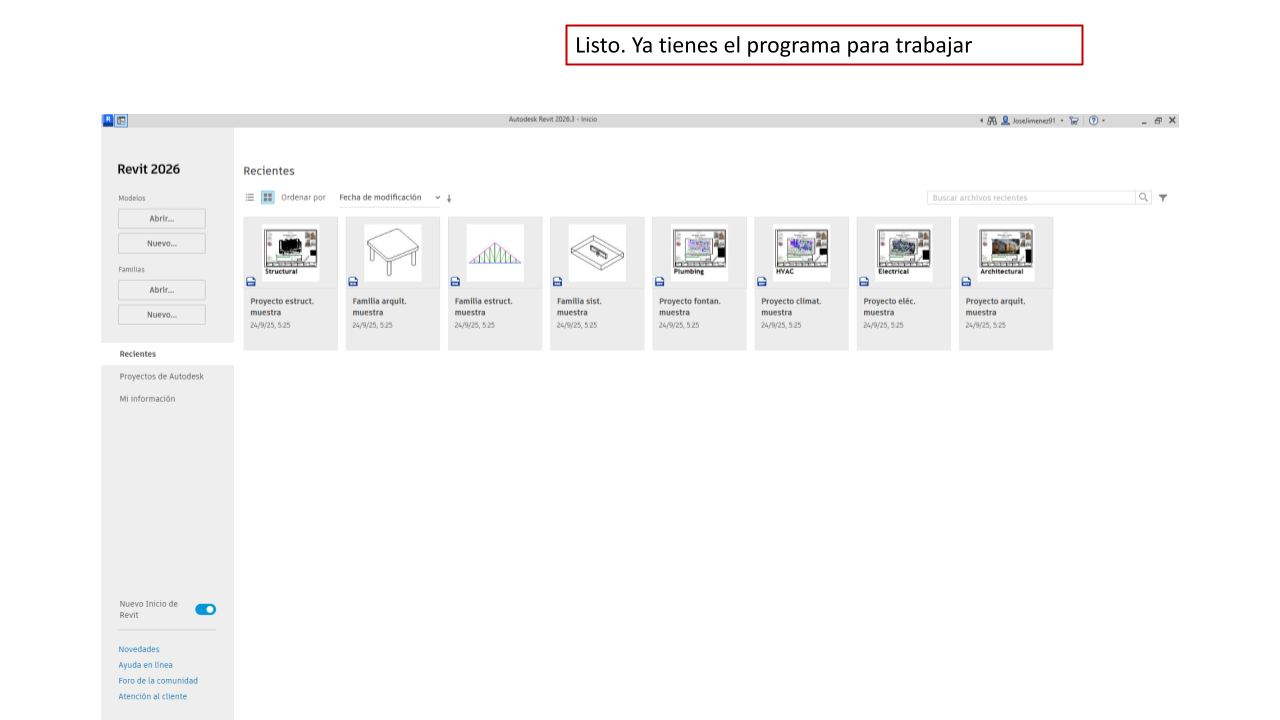
Task: Click Nuevo under Modelos
Action: tap(162, 243)
